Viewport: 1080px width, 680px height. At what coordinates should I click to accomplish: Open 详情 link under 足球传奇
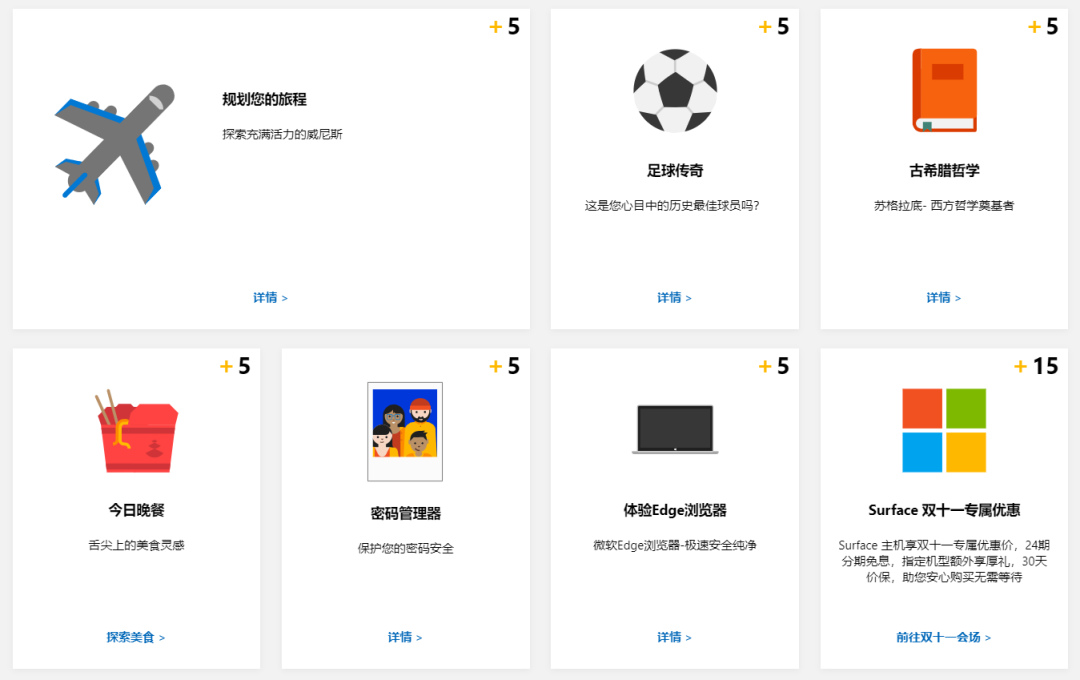[x=674, y=298]
